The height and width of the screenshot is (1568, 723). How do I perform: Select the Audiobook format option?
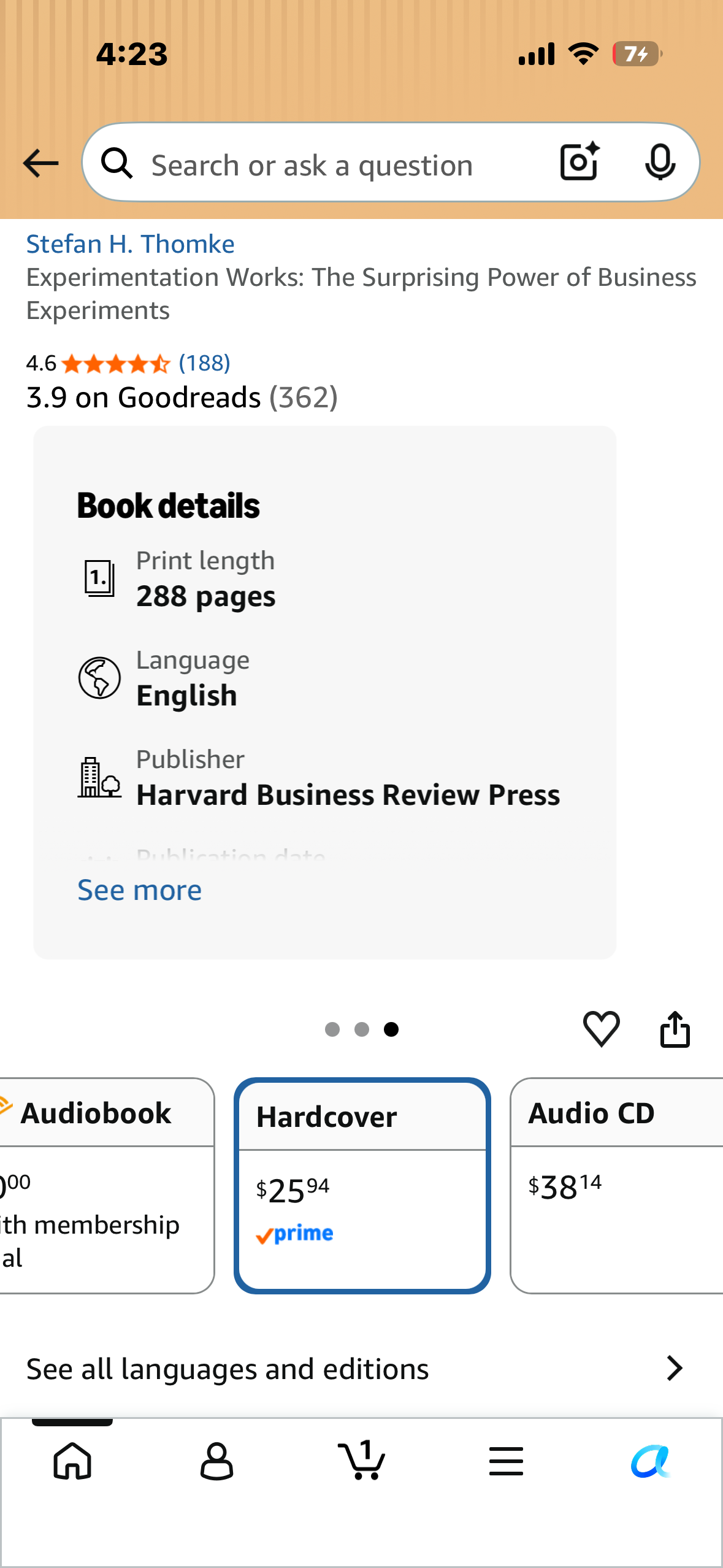tap(107, 1185)
